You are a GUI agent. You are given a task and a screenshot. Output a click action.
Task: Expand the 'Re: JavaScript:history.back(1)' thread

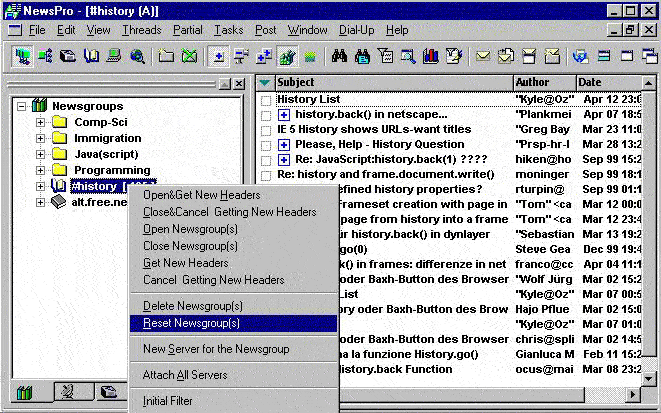coord(284,160)
